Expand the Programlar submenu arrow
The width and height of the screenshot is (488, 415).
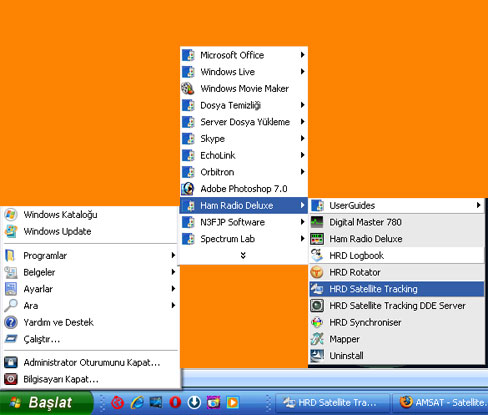173,255
